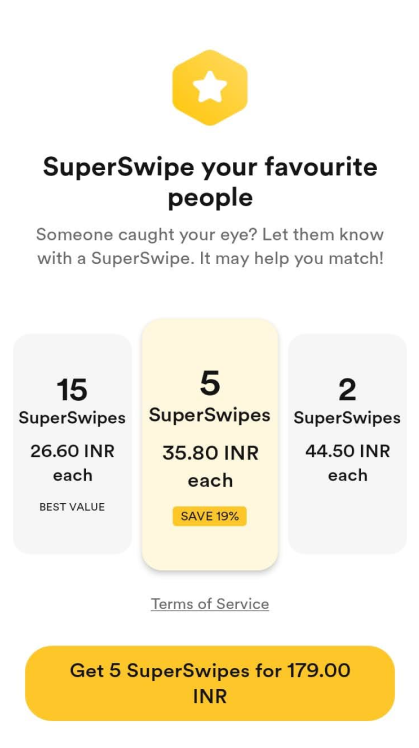419x748 pixels.
Task: Click the 35.80 INR each price
Action: tap(210, 466)
